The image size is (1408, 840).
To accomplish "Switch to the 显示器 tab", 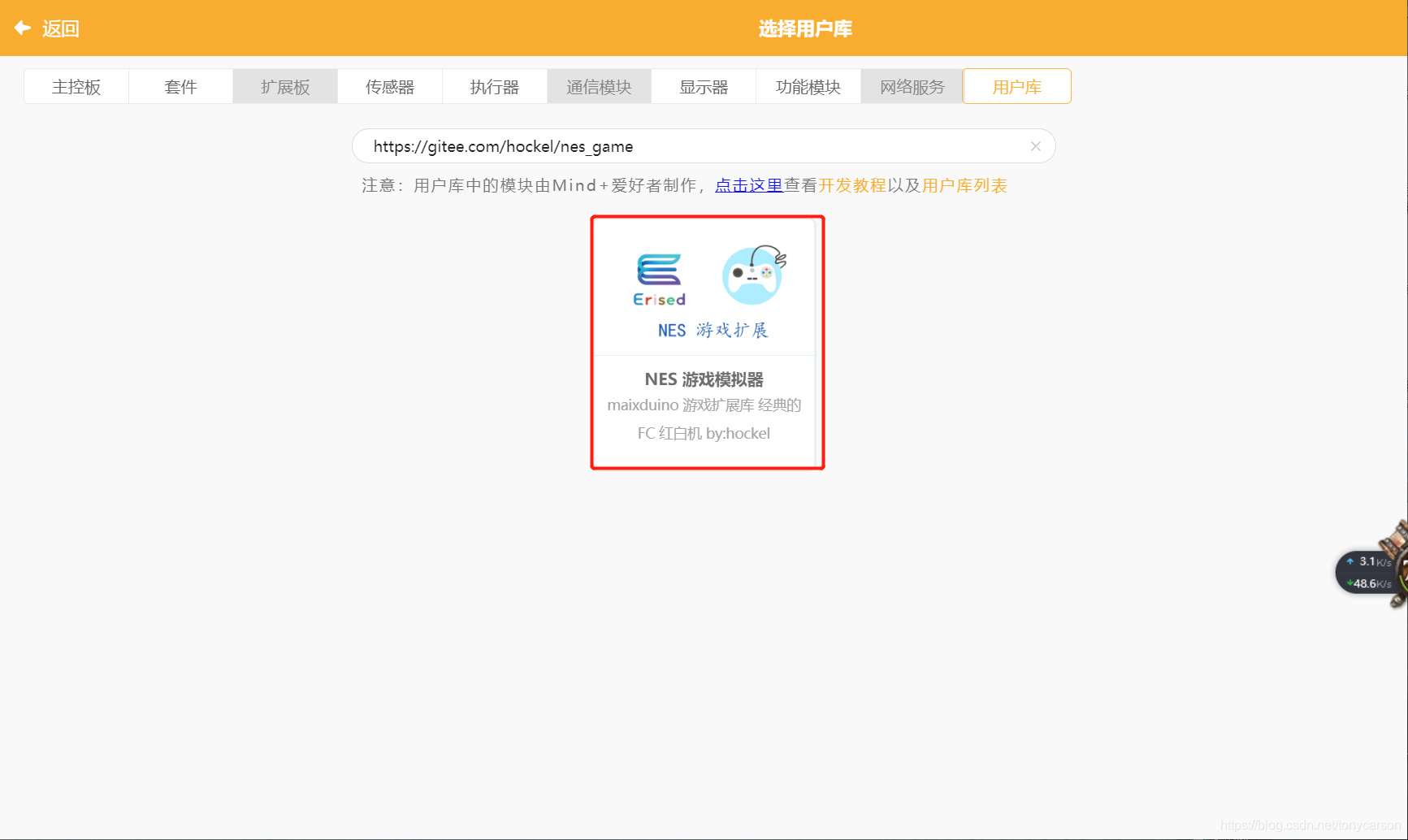I will click(703, 86).
